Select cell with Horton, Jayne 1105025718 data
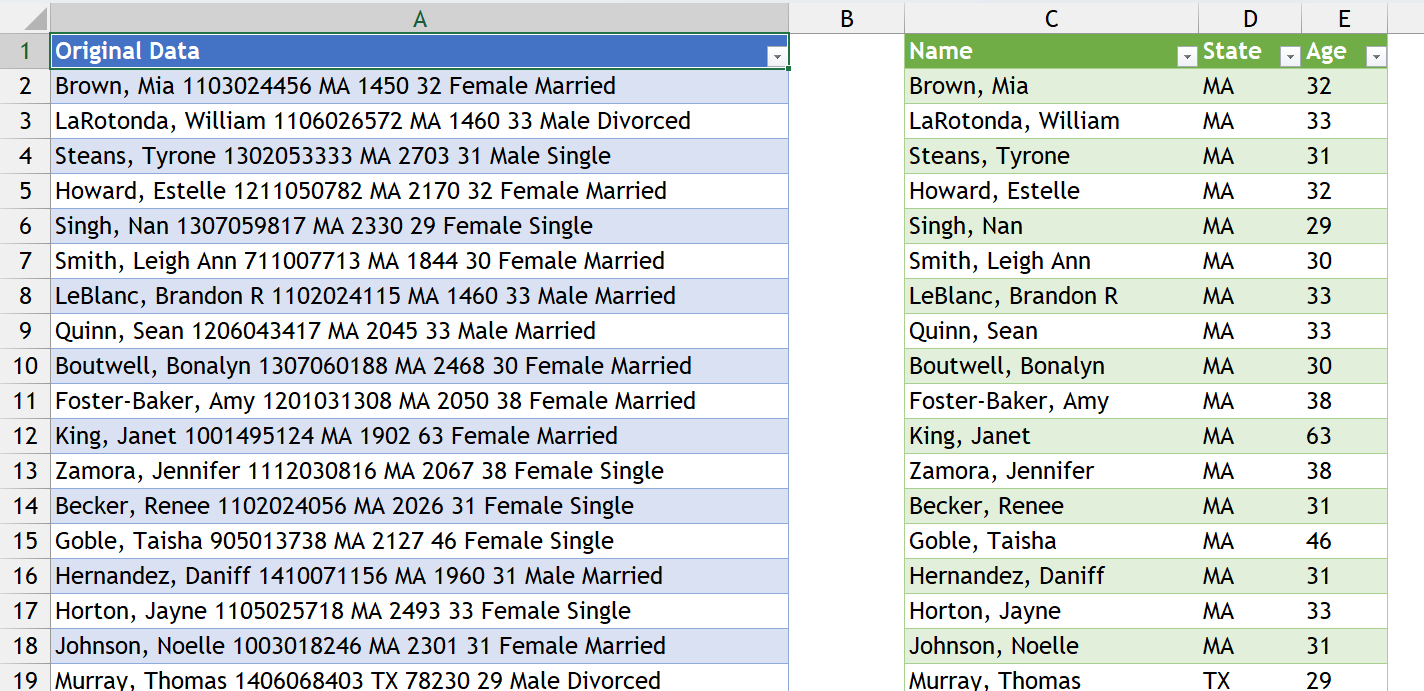Image resolution: width=1424 pixels, height=691 pixels. (x=419, y=611)
